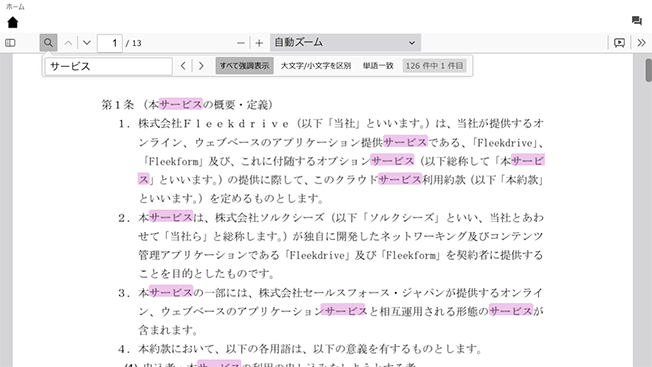This screenshot has height=367, width=652.
Task: Open the tools double-chevron menu
Action: tap(641, 43)
